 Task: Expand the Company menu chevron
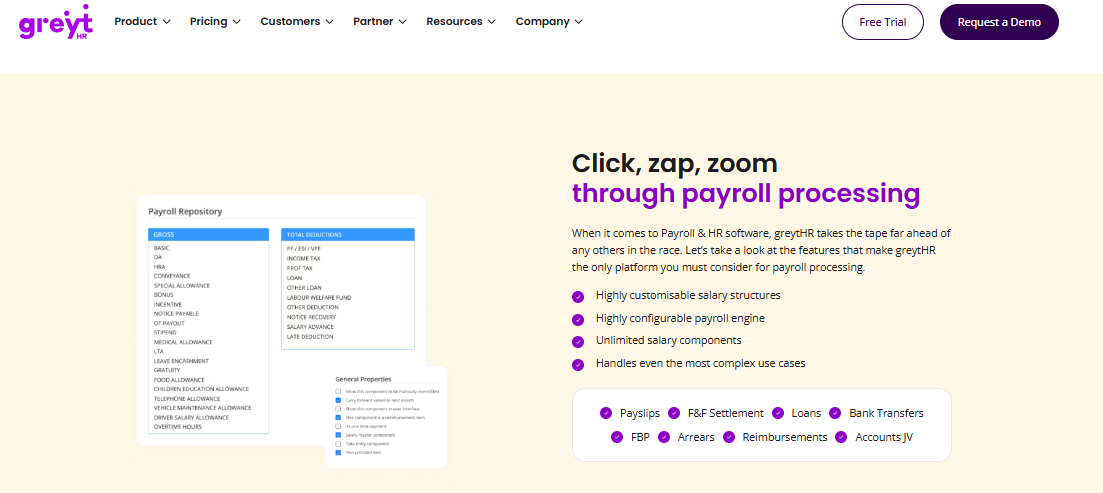coord(578,22)
